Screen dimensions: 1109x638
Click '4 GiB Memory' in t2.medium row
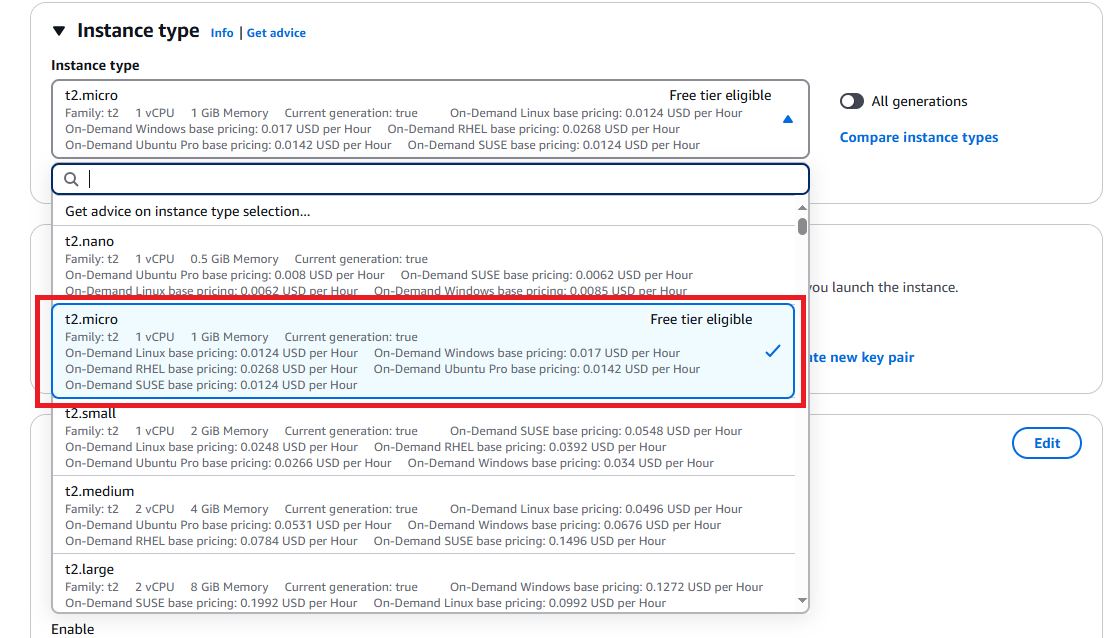coord(229,509)
